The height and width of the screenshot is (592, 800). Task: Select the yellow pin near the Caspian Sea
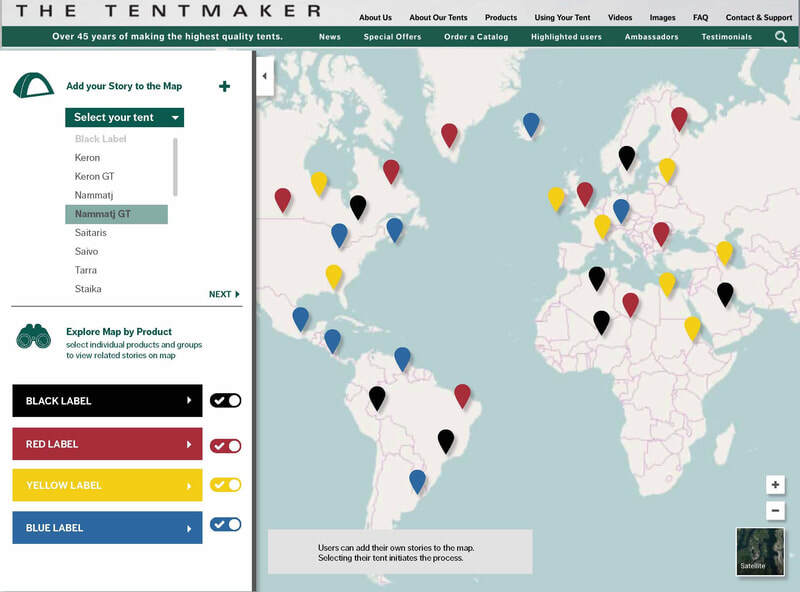pos(724,253)
